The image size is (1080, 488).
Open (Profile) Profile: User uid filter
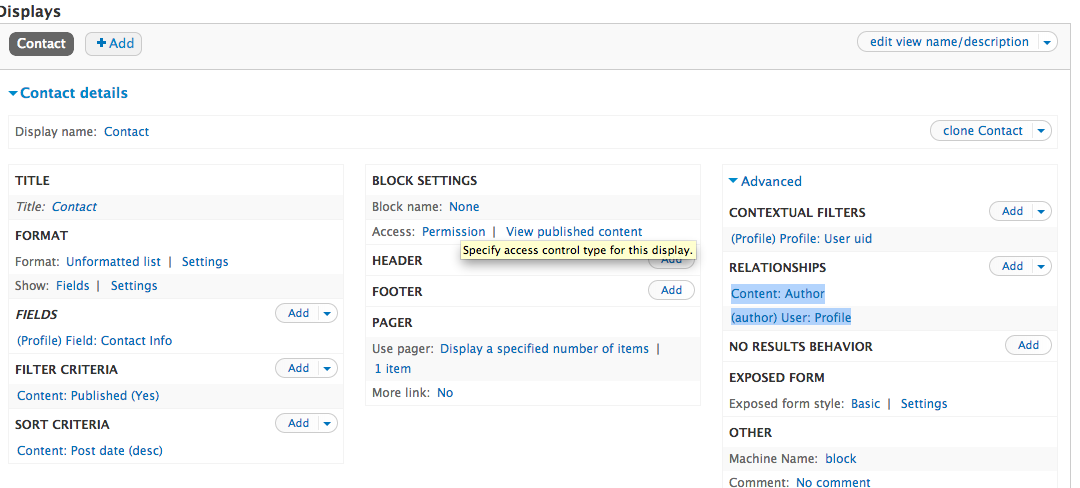tap(802, 239)
